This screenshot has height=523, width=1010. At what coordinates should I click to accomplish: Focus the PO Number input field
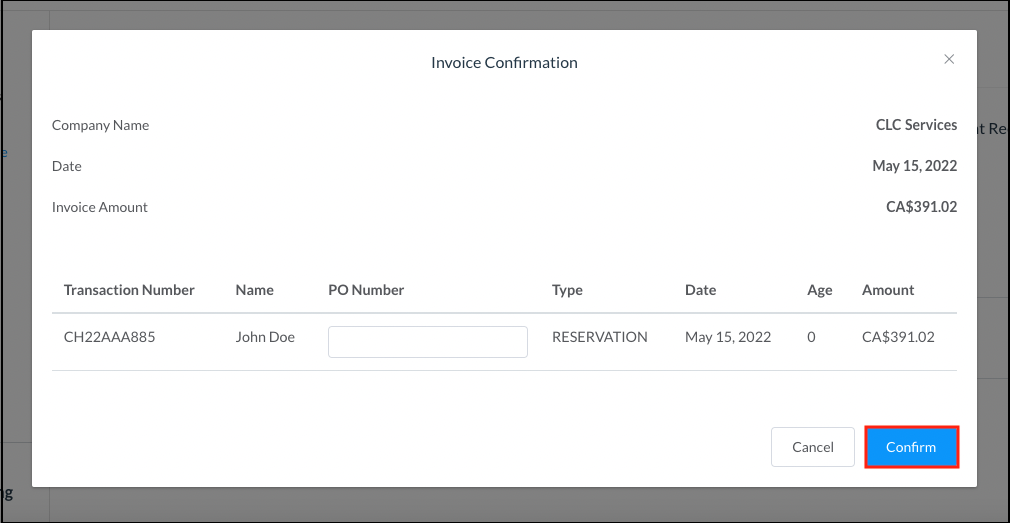pos(427,342)
